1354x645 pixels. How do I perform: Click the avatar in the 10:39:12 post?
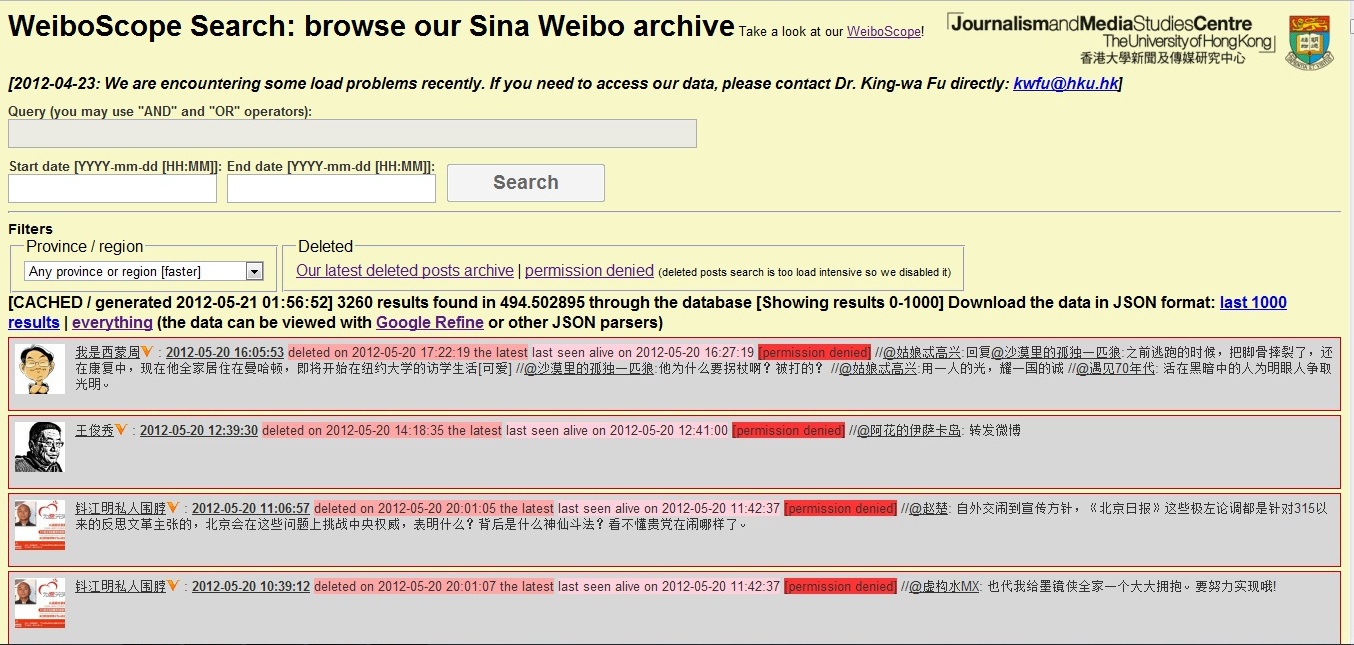pos(40,604)
